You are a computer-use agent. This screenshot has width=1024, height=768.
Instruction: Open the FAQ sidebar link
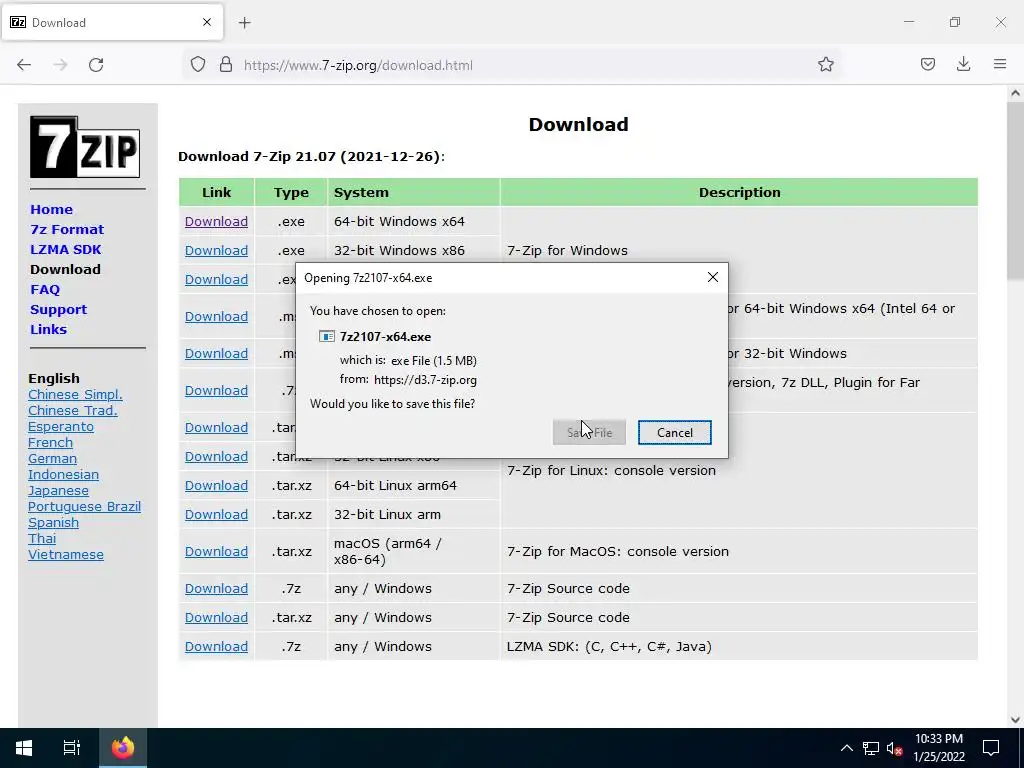(45, 289)
